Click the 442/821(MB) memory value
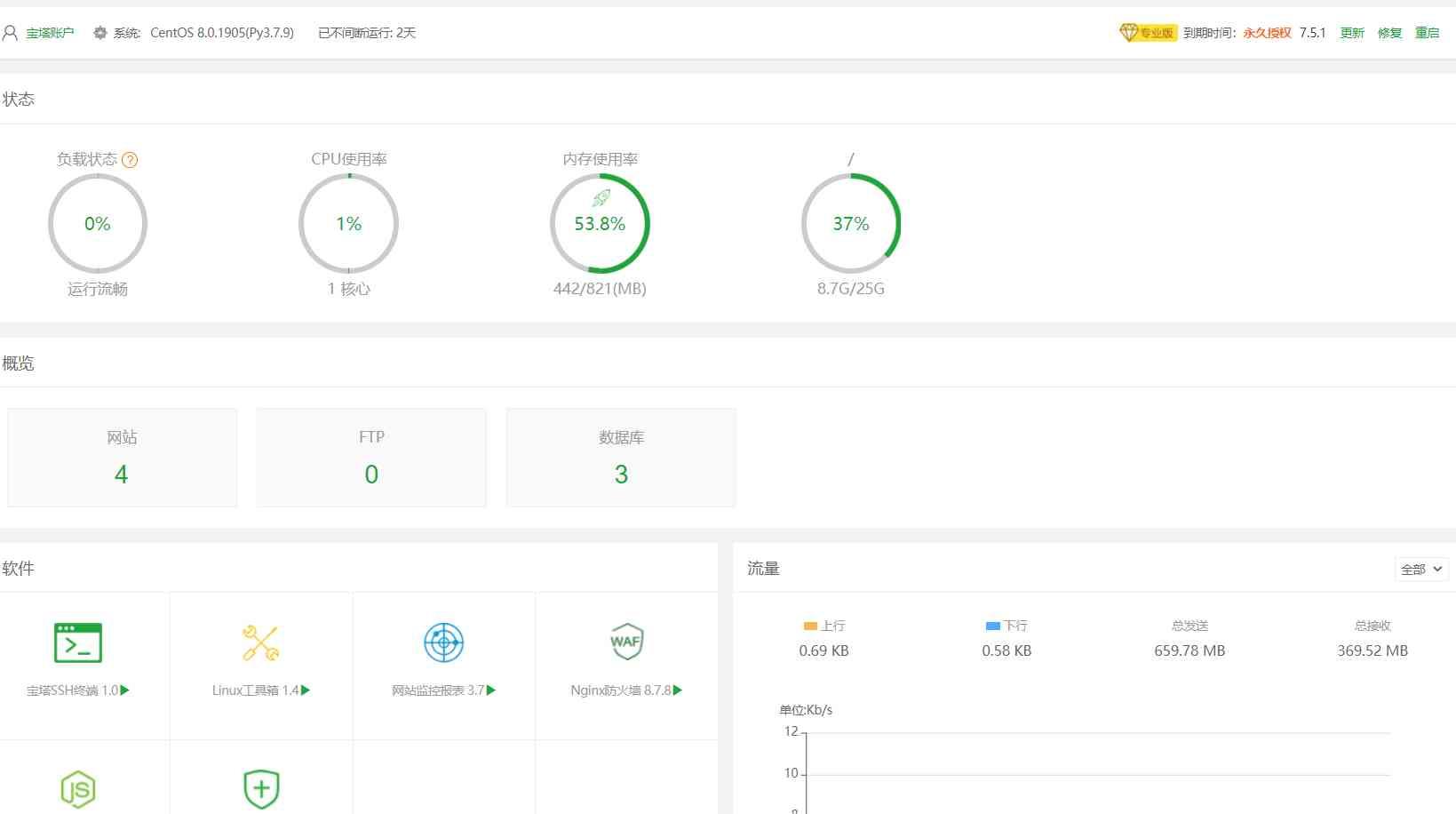The height and width of the screenshot is (814, 1456). pos(600,289)
